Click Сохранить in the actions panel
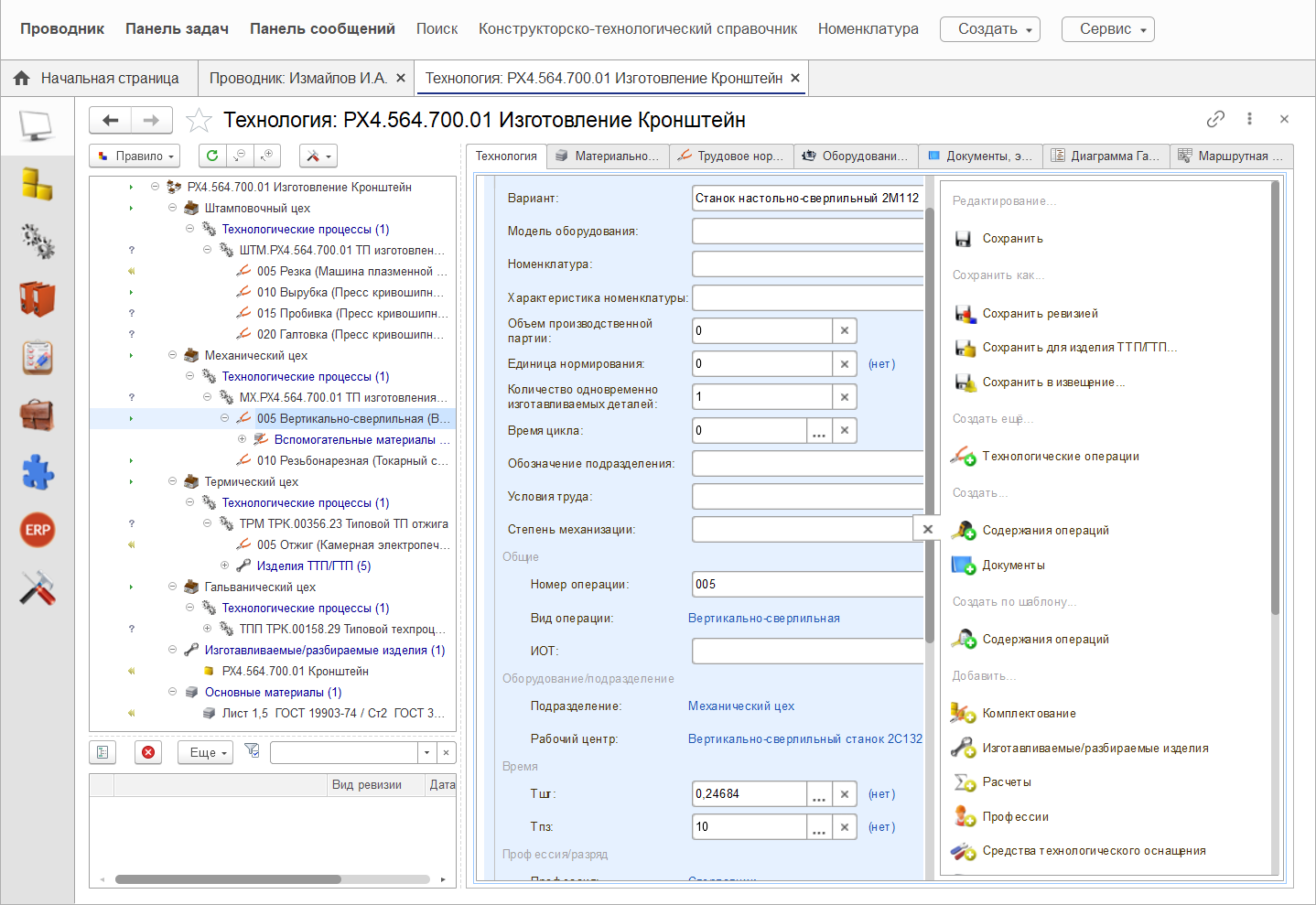The height and width of the screenshot is (905, 1316). coord(1012,239)
